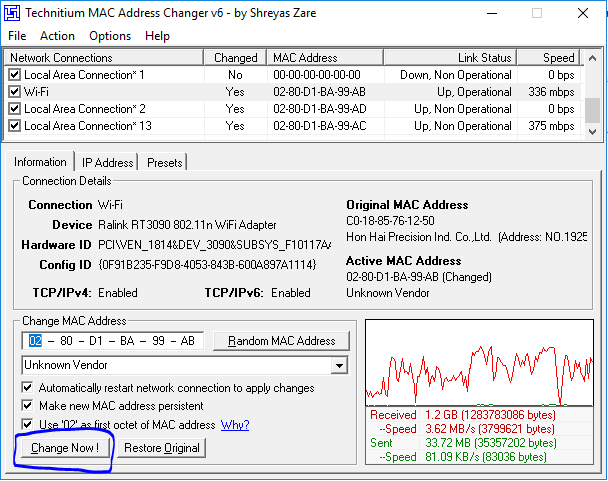Toggle Use '02' as first octet checkbox
608x481 pixels.
click(x=27, y=424)
